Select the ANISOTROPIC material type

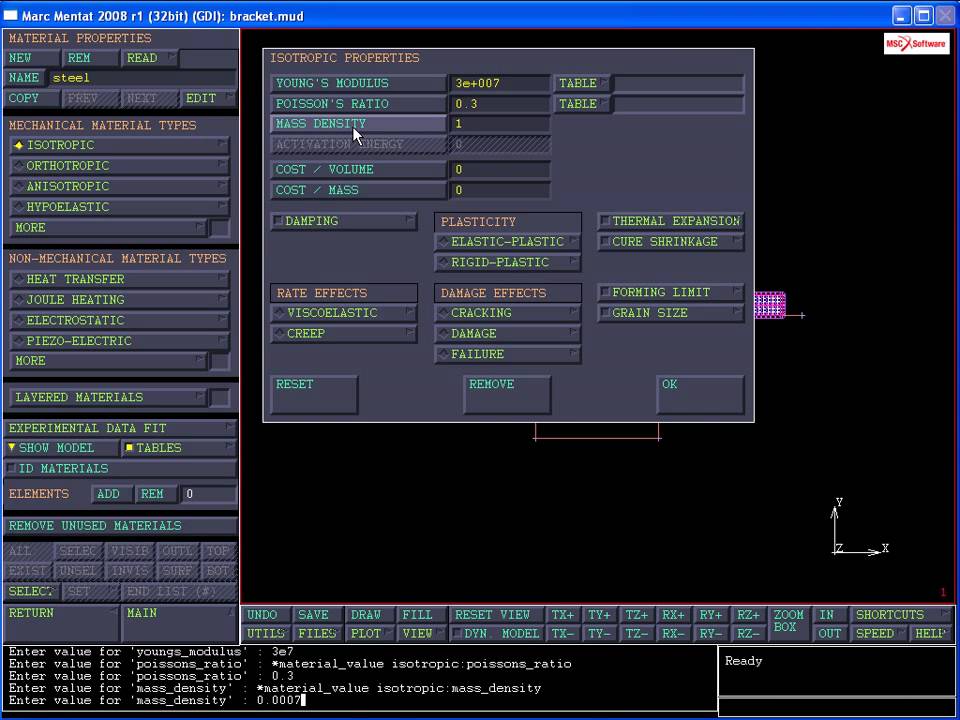click(x=119, y=186)
